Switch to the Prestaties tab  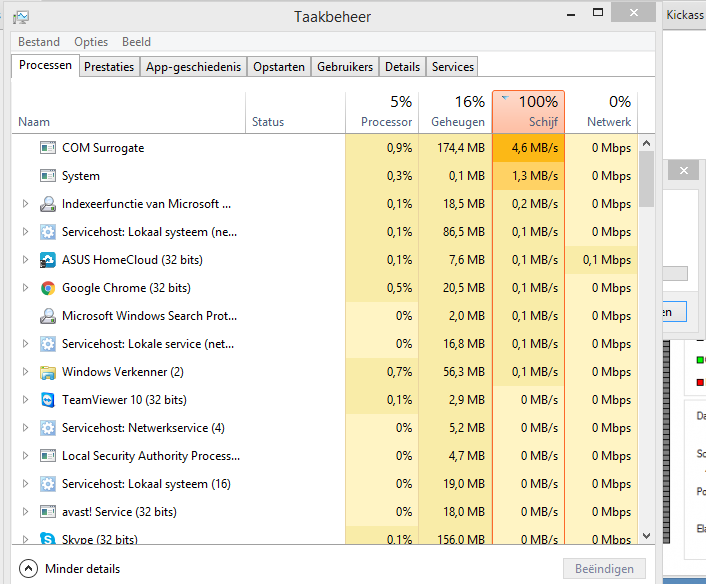click(109, 67)
